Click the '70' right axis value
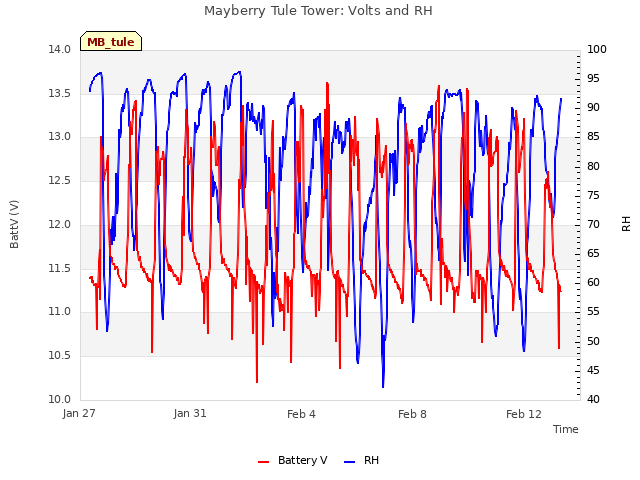The image size is (640, 480). click(593, 224)
